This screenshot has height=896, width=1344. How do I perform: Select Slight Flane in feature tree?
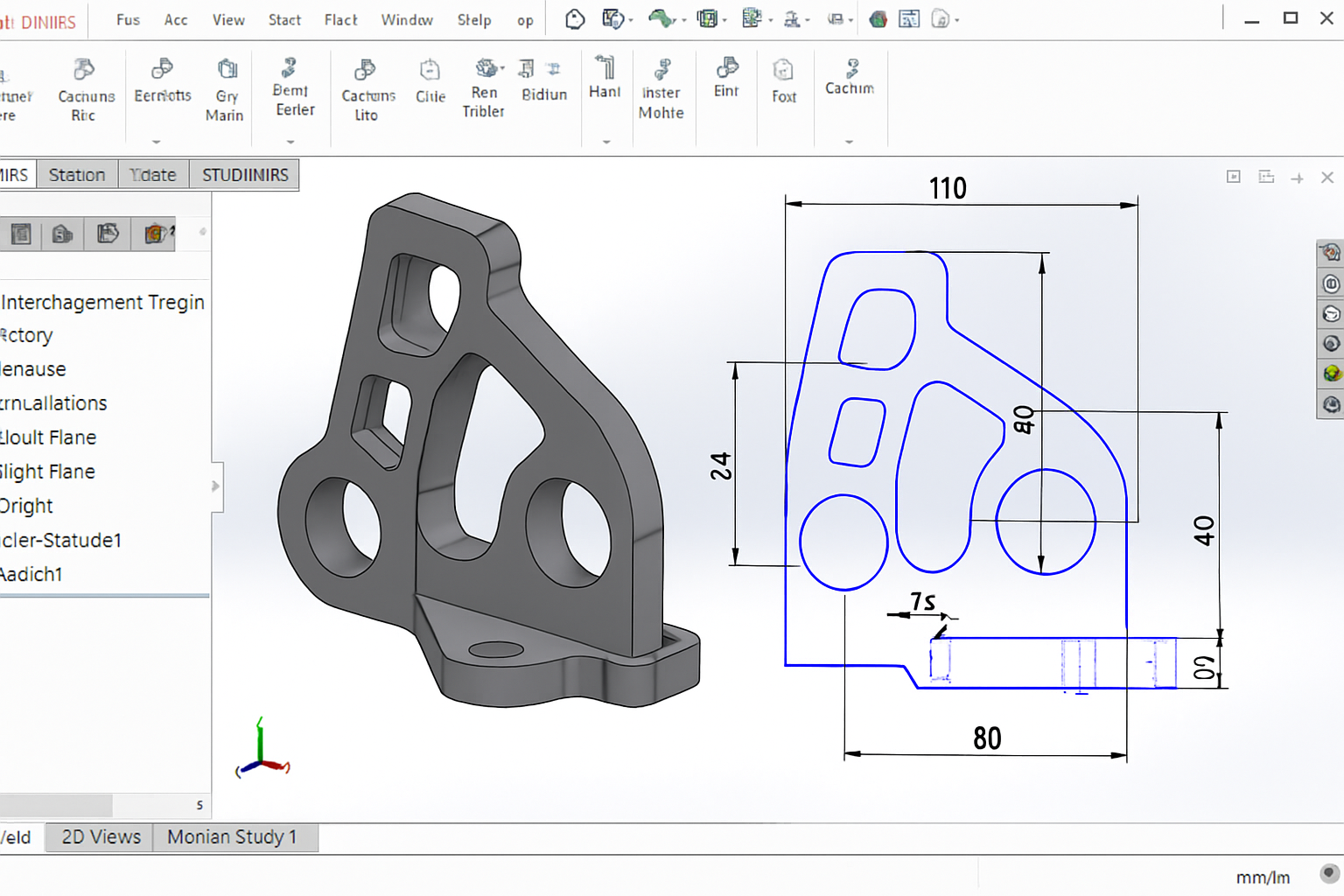48,472
